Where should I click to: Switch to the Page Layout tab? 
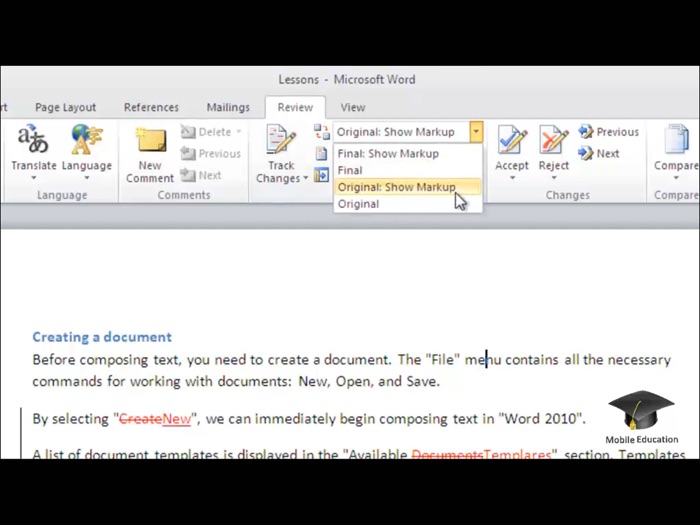65,107
